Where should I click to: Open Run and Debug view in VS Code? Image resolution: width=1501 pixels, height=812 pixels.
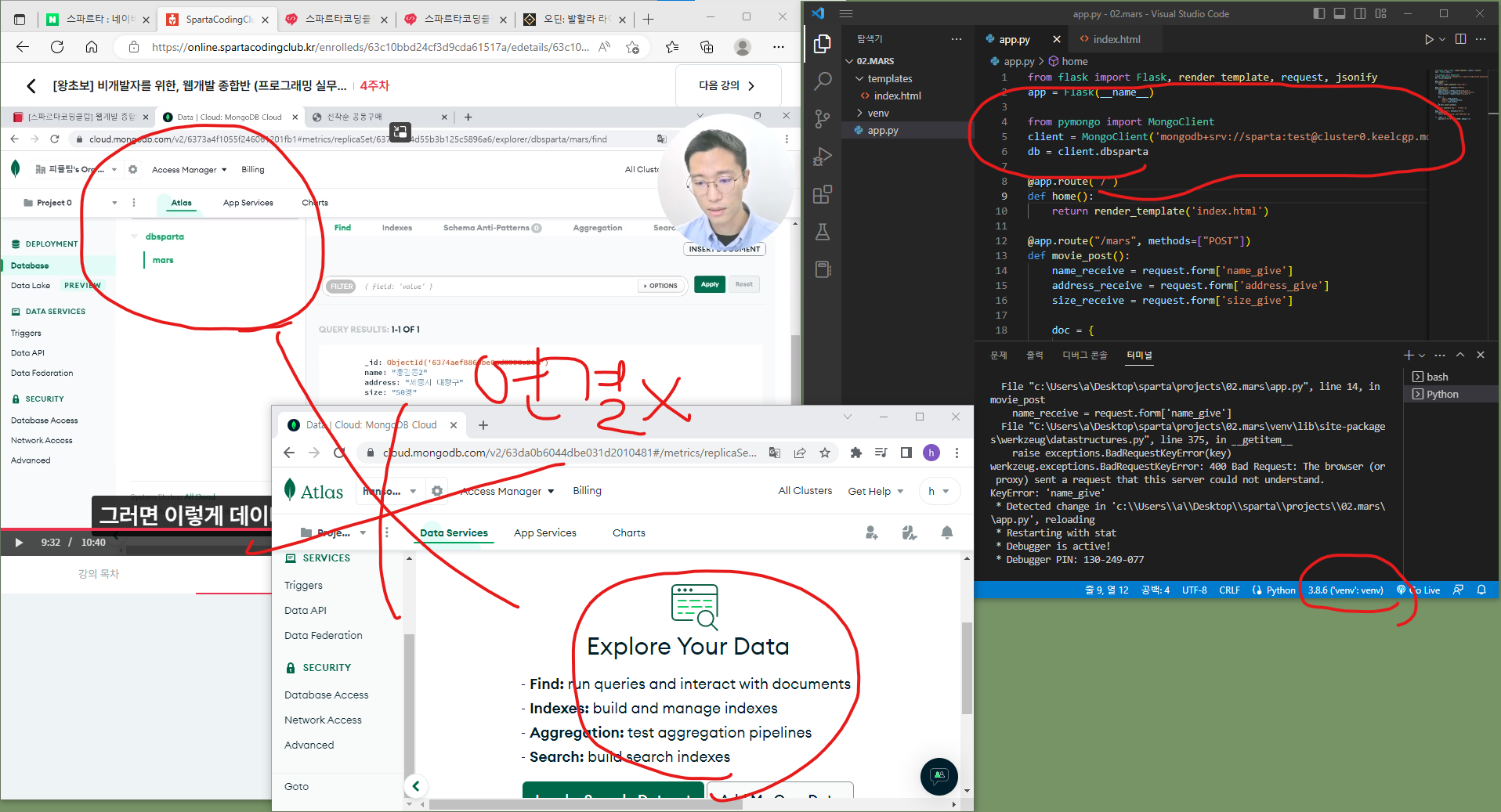(823, 157)
